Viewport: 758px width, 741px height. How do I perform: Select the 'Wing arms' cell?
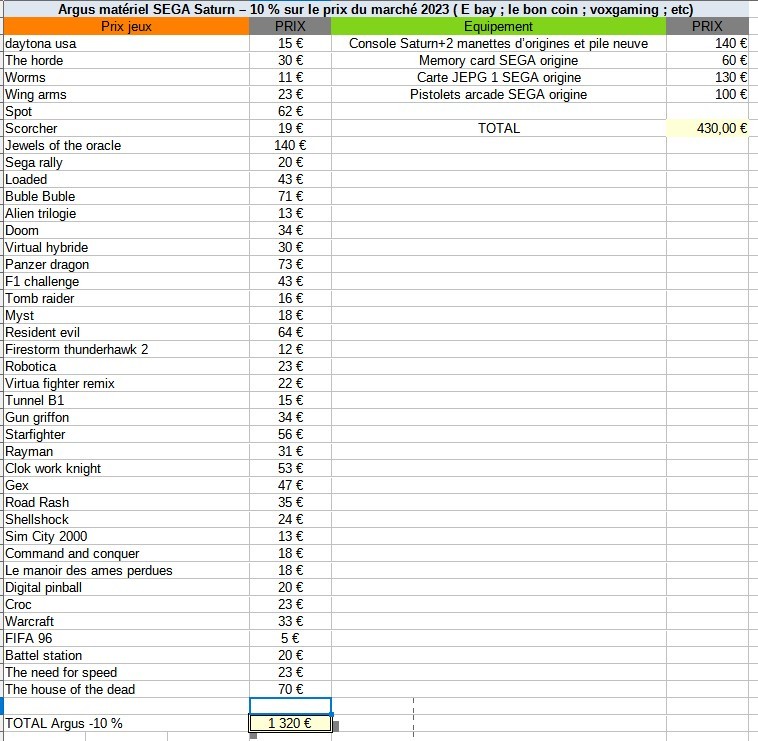click(x=126, y=94)
